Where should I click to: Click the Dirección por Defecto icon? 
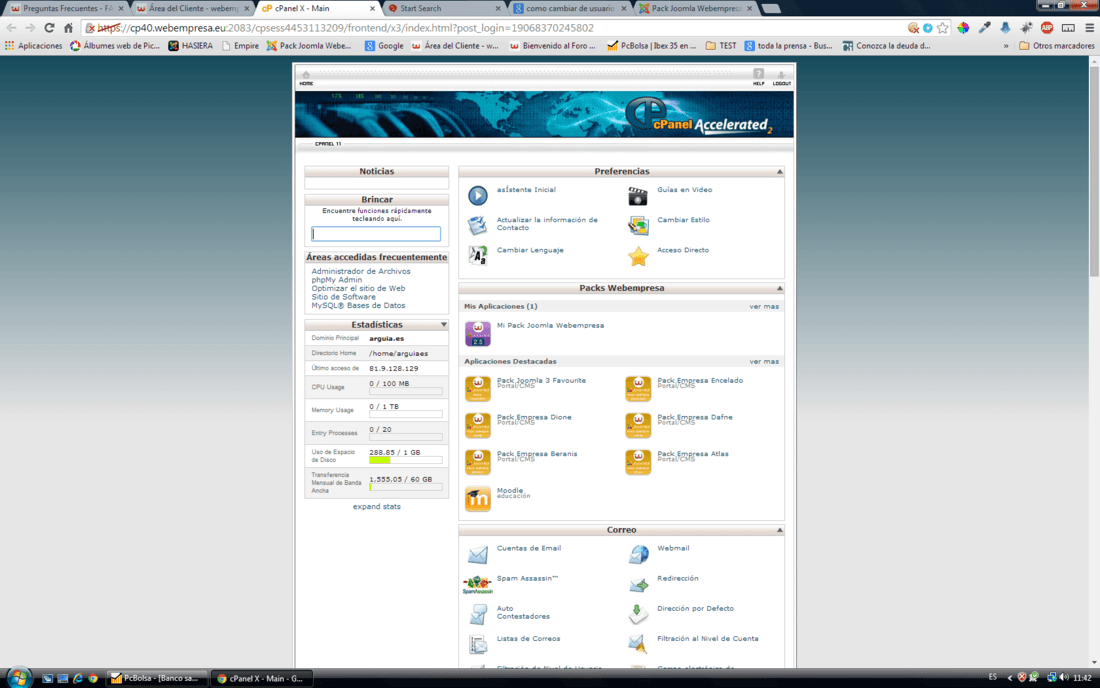(x=638, y=614)
